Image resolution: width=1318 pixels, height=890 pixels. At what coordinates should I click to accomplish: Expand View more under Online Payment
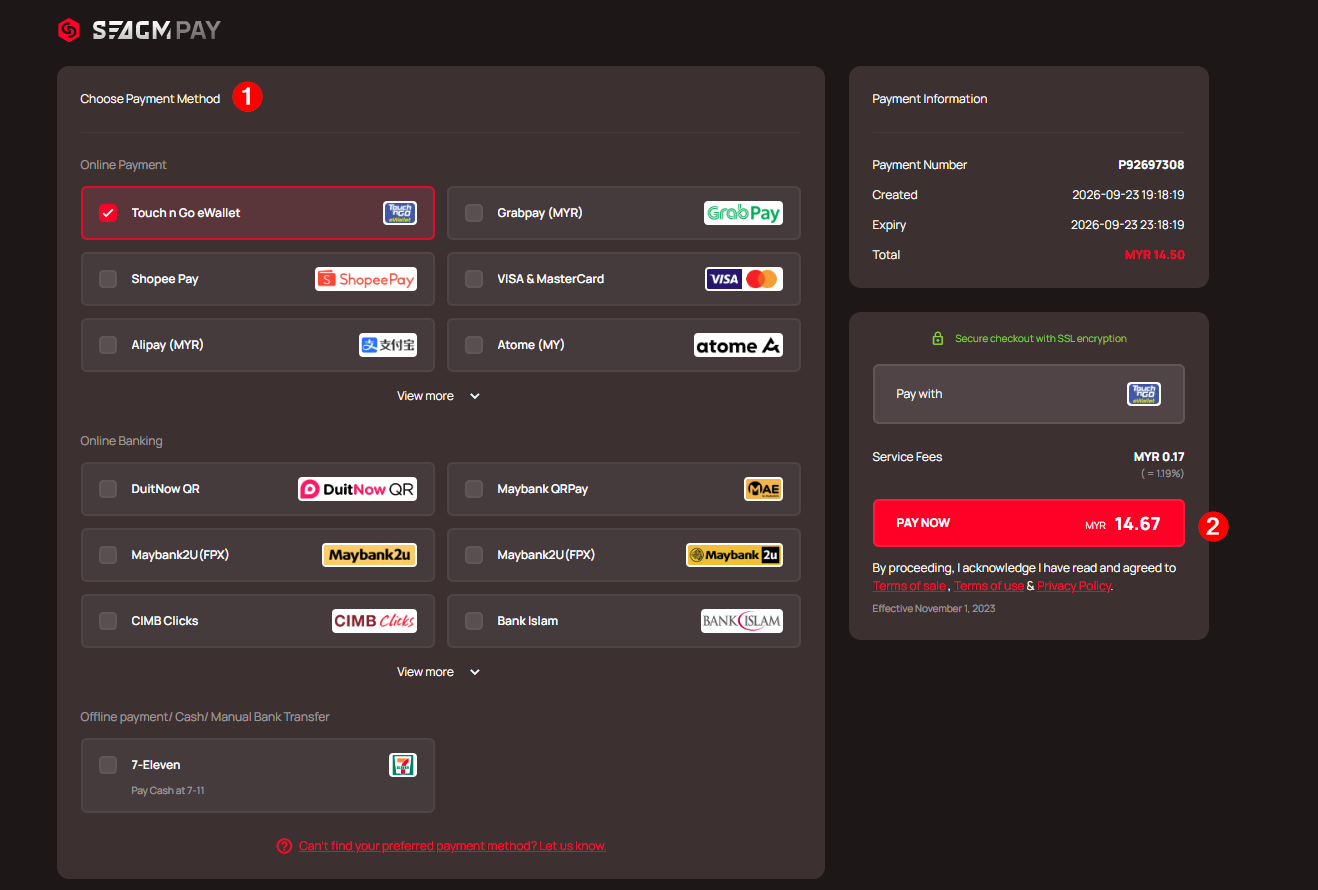point(439,396)
